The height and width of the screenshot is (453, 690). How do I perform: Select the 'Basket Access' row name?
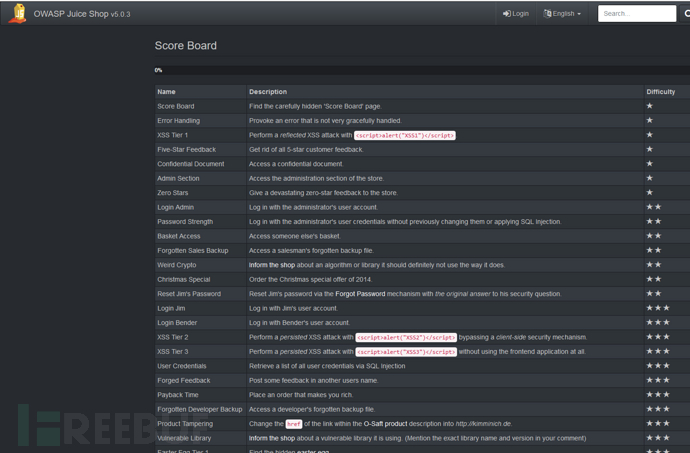click(179, 236)
